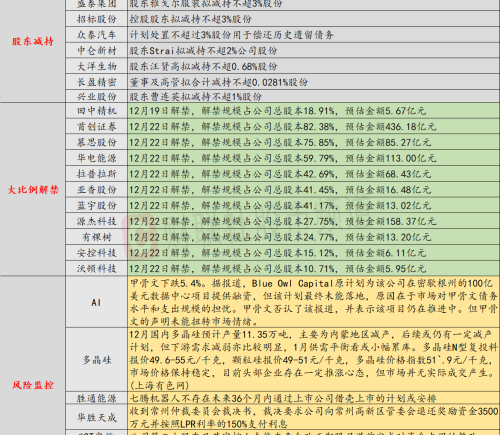The width and height of the screenshot is (500, 435).
Task: Select the 风险监控 category label
Action: 33,385
